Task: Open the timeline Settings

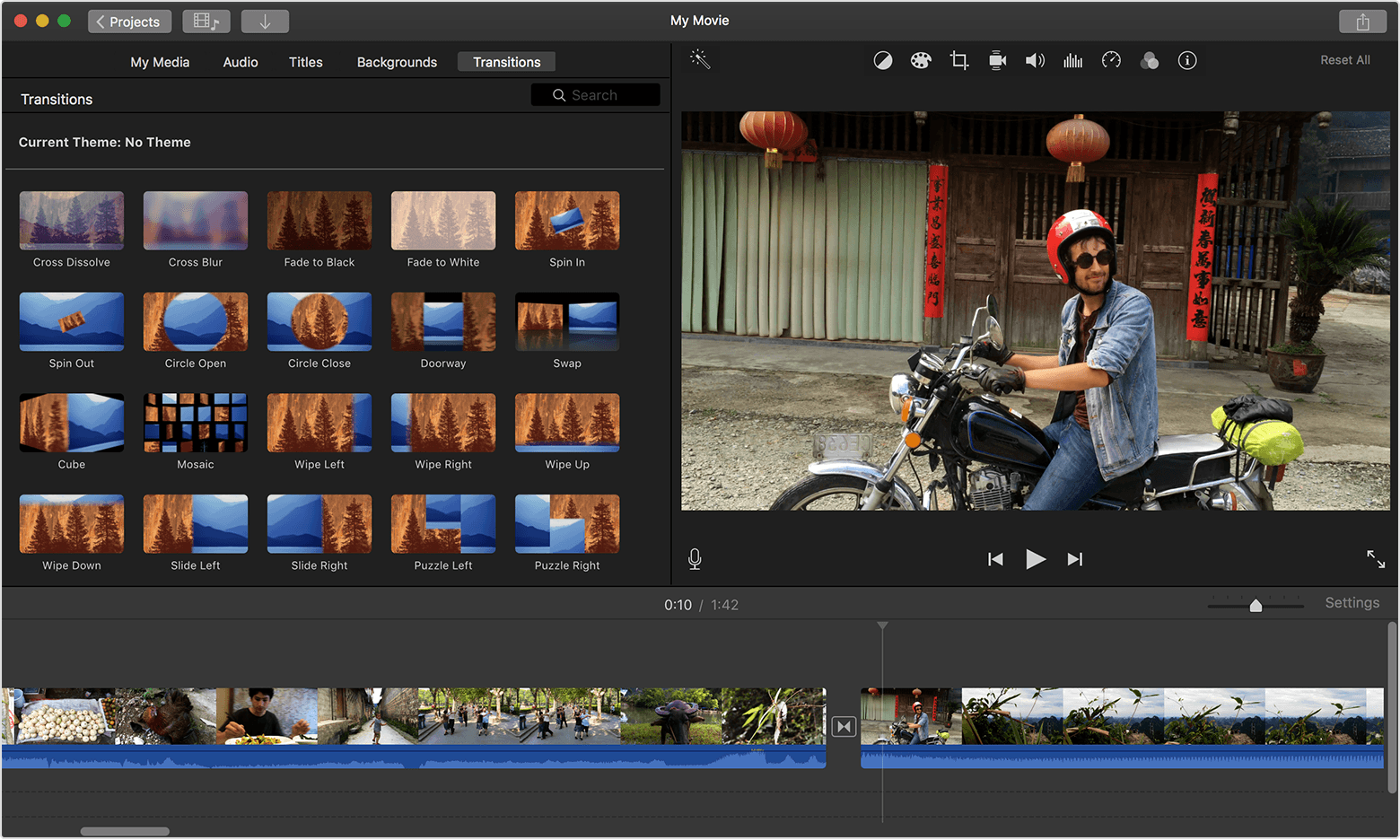Action: [x=1352, y=602]
